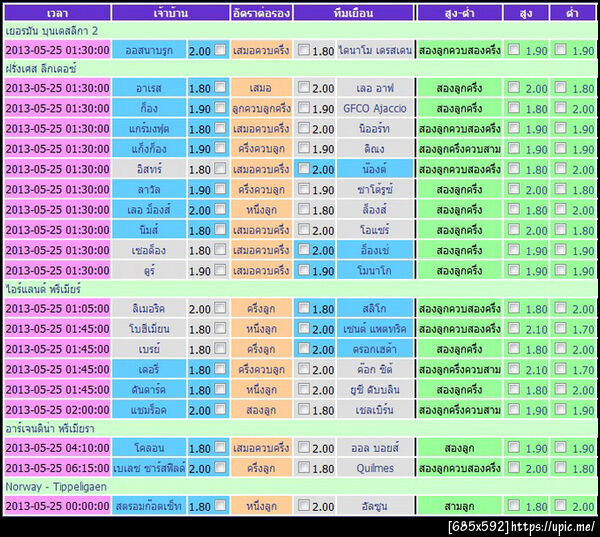Click the time cell '2013-05-25 00:00:00'

[x=57, y=506]
